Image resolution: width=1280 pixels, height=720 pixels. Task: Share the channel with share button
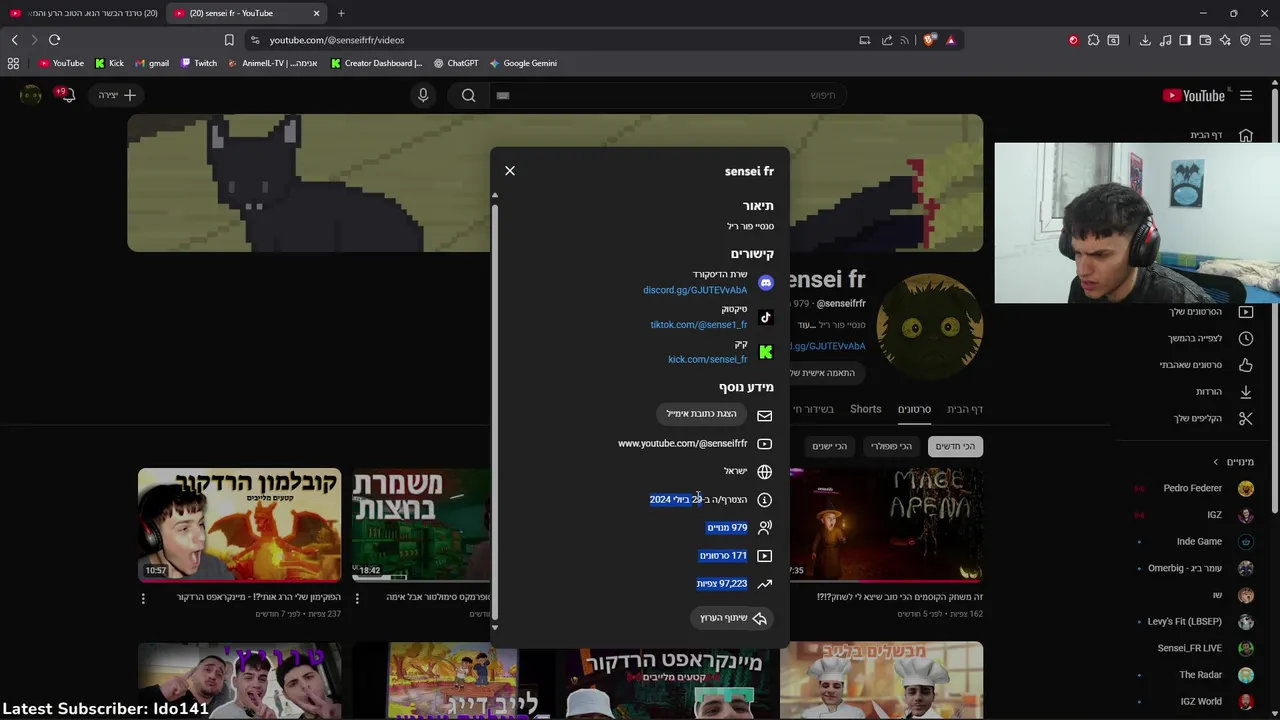tap(733, 618)
